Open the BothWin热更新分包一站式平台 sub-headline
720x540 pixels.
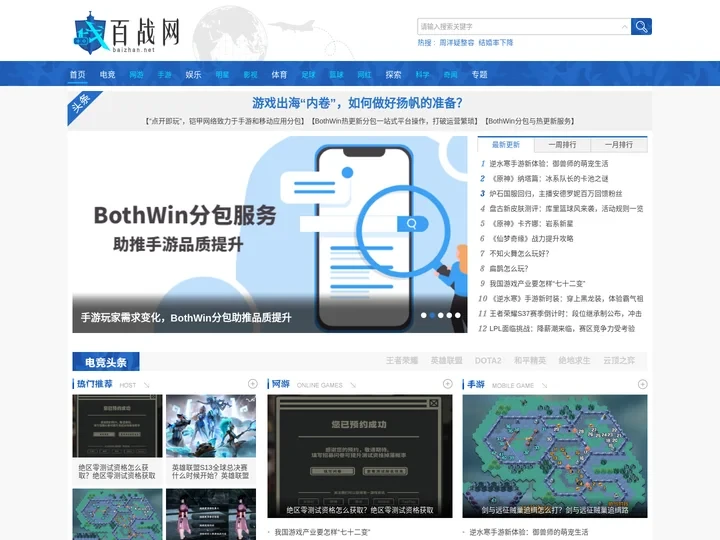point(395,121)
